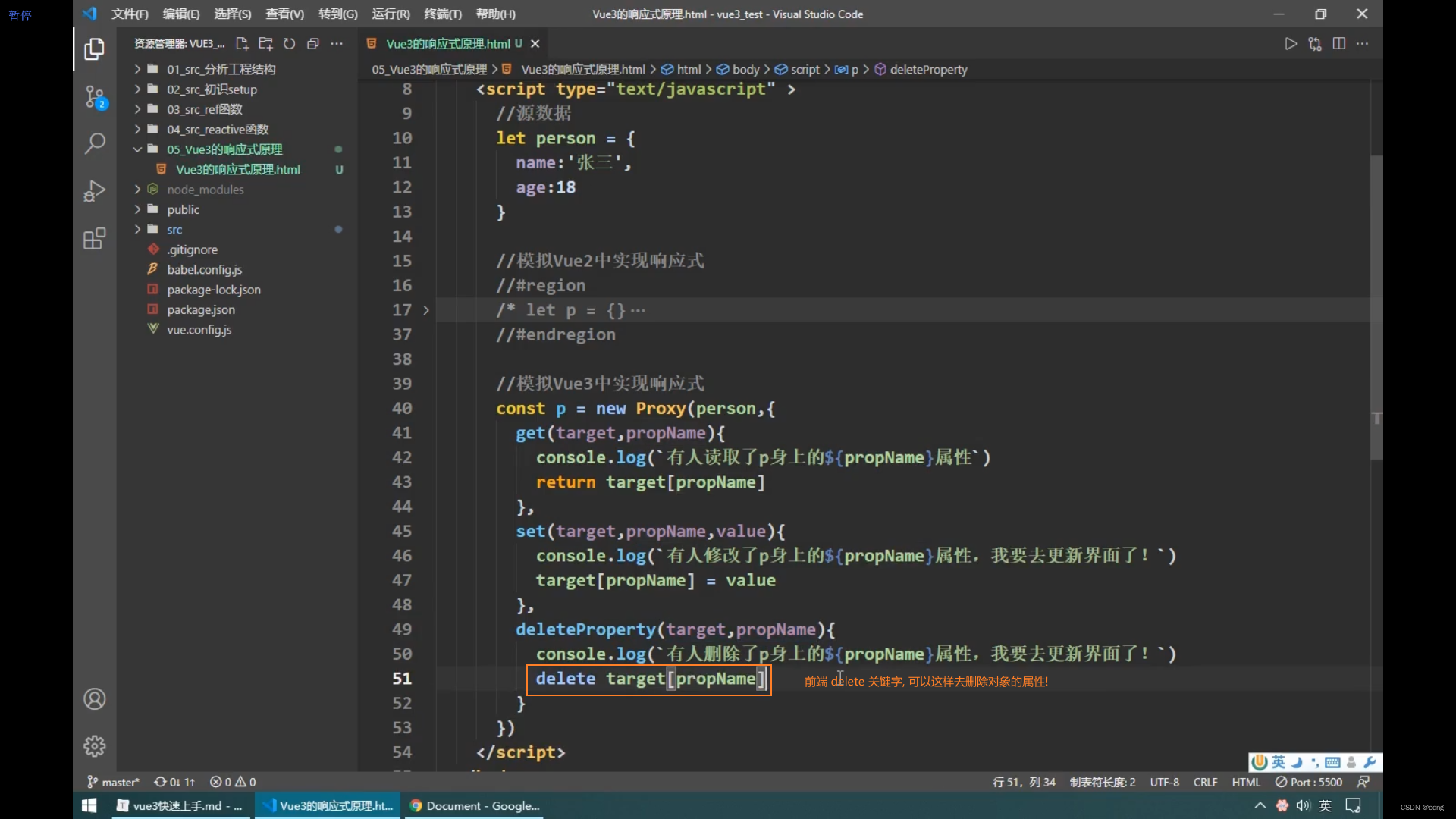The width and height of the screenshot is (1456, 819).
Task: Click the script breadcrumb item
Action: point(797,69)
